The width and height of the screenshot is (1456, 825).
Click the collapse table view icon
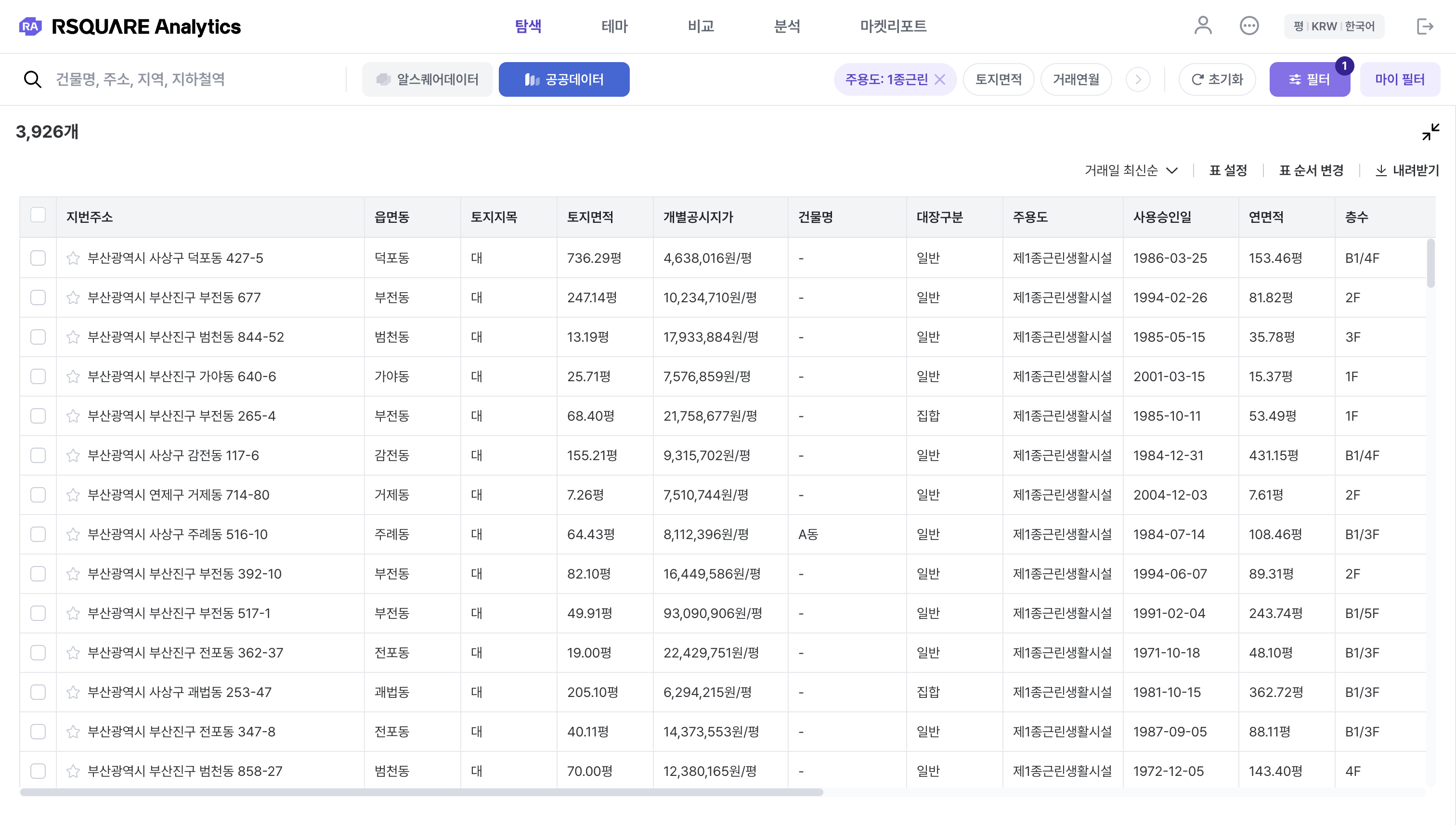pos(1430,131)
